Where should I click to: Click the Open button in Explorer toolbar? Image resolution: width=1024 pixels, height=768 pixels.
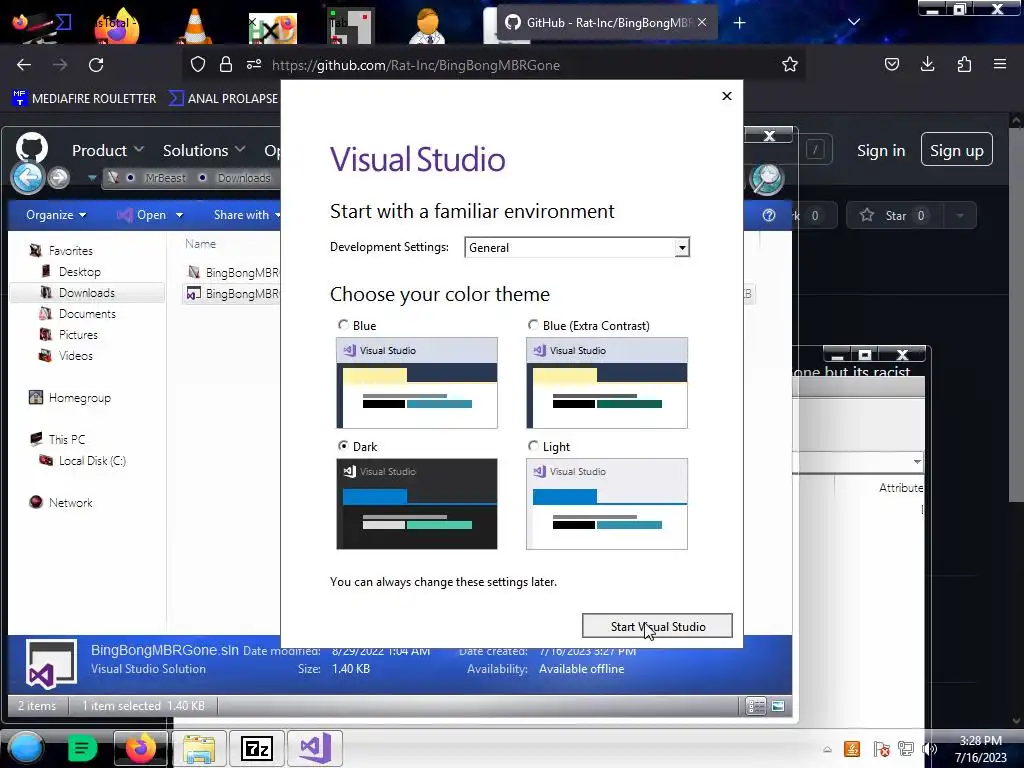tap(142, 215)
